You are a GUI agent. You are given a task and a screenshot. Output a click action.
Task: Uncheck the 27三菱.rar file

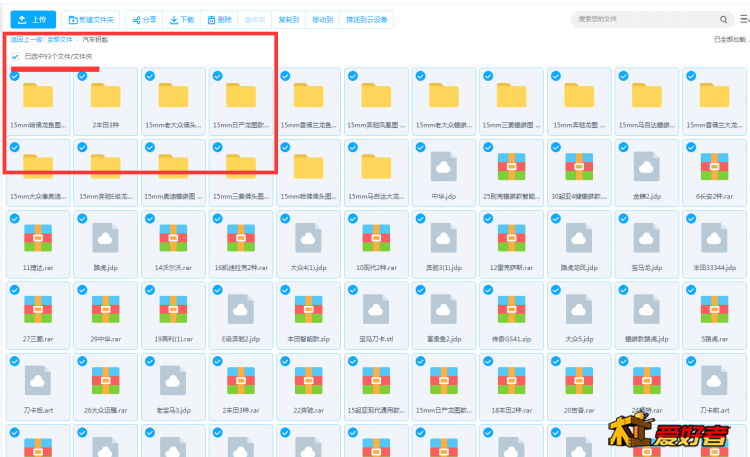[x=15, y=290]
